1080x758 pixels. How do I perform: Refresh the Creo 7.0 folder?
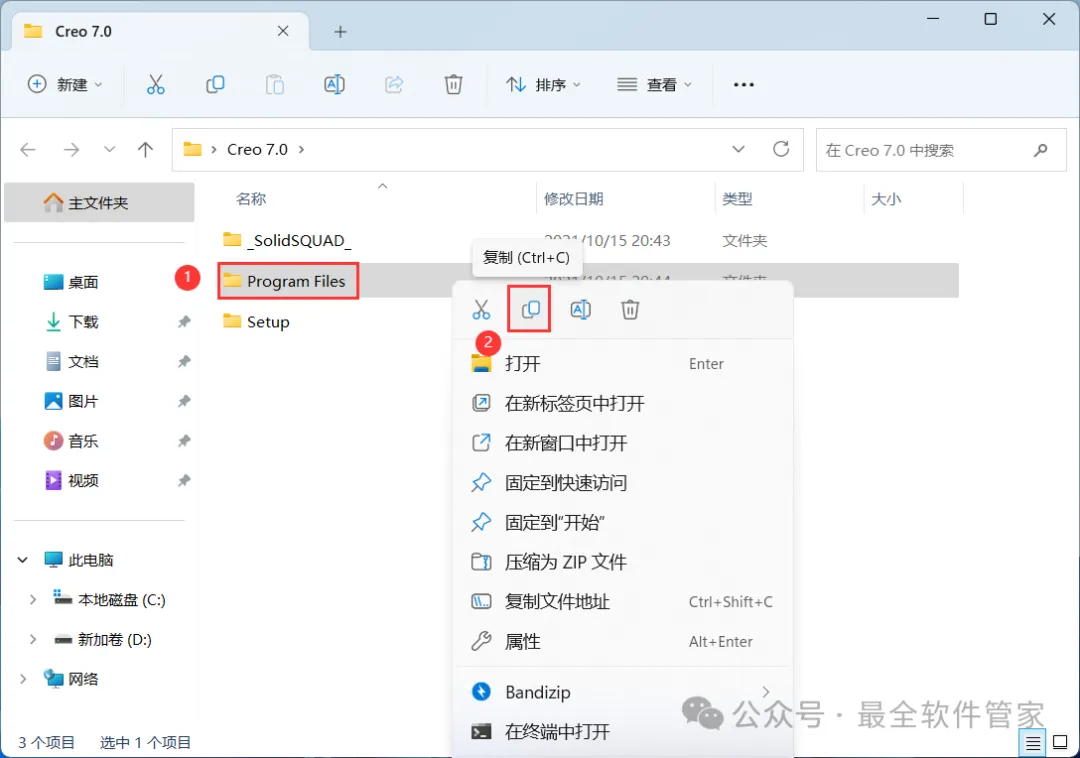click(781, 149)
